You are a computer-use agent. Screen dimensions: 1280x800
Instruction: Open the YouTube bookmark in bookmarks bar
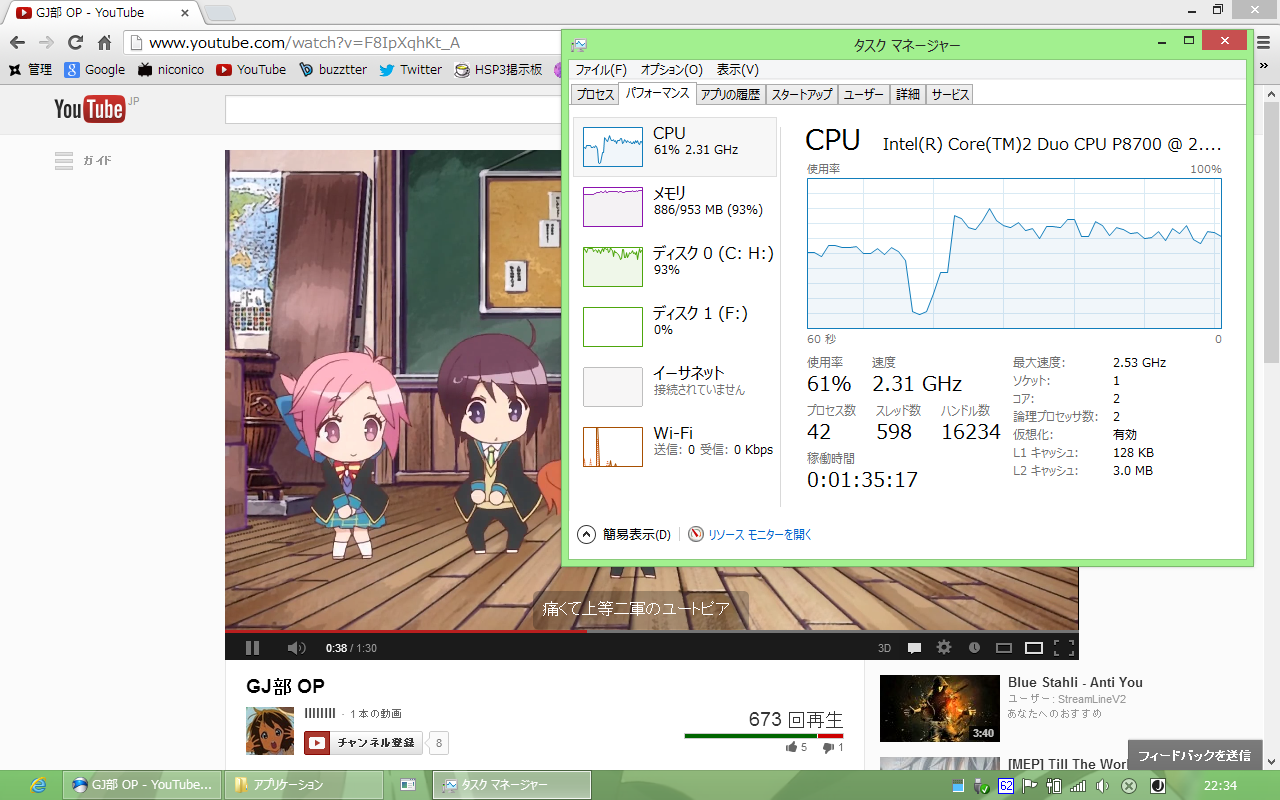251,70
